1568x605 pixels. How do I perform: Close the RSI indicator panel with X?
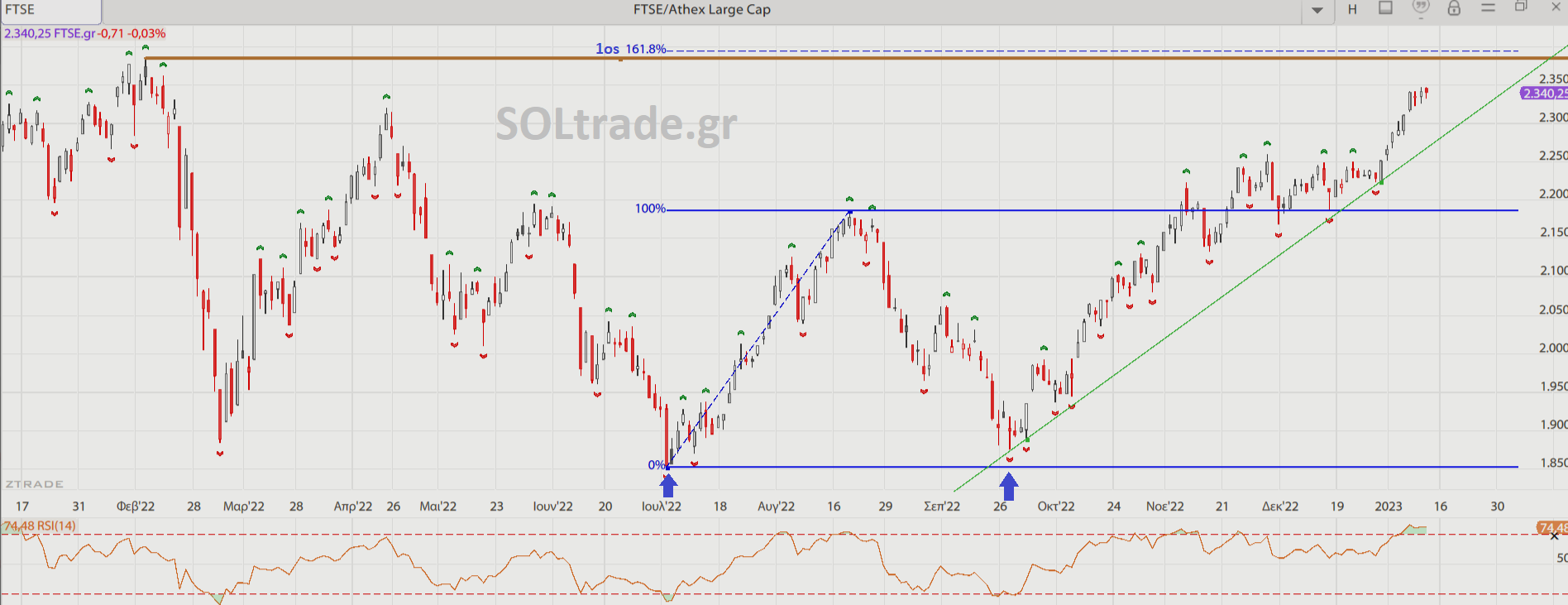tap(1554, 536)
